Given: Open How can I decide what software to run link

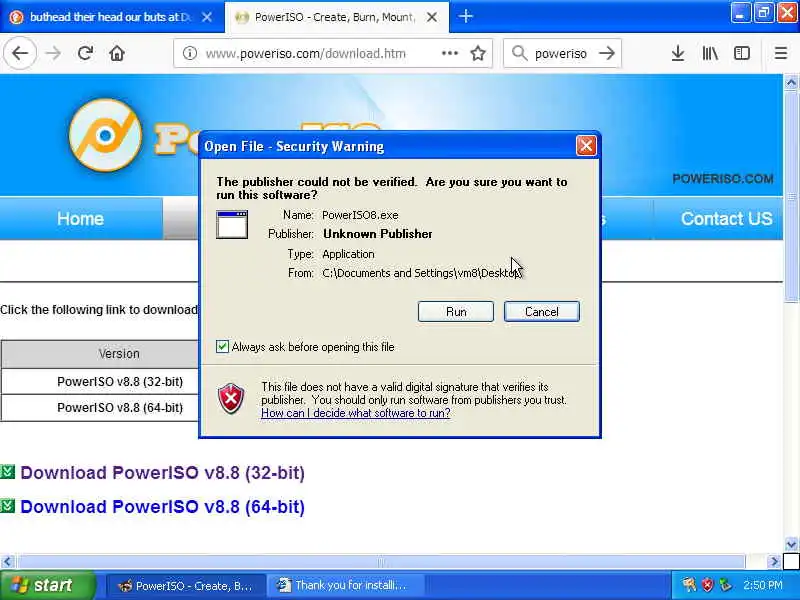Looking at the screenshot, I should point(356,413).
